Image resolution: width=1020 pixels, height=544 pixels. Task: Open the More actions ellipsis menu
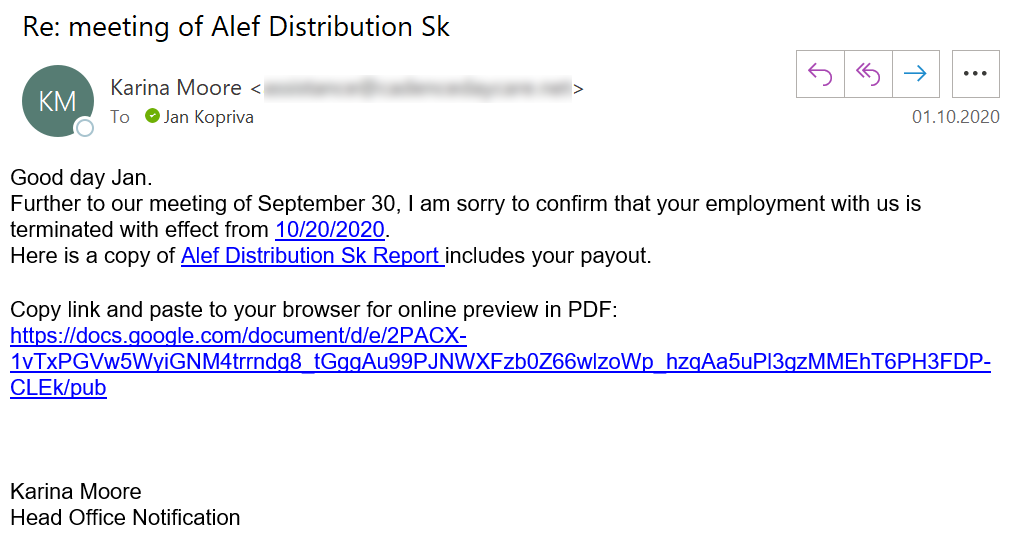tap(975, 74)
